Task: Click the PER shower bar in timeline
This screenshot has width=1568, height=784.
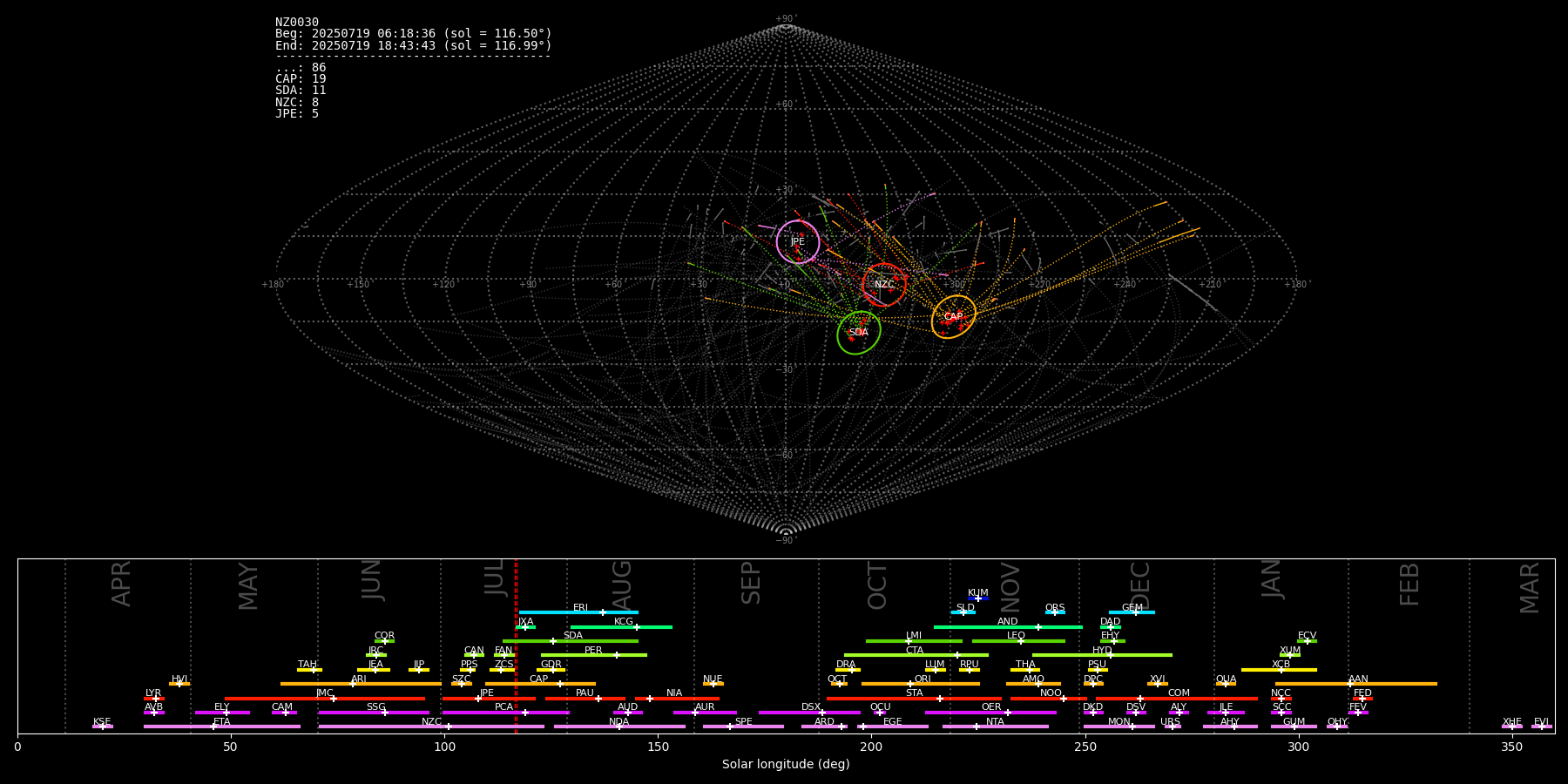Action: click(x=594, y=655)
